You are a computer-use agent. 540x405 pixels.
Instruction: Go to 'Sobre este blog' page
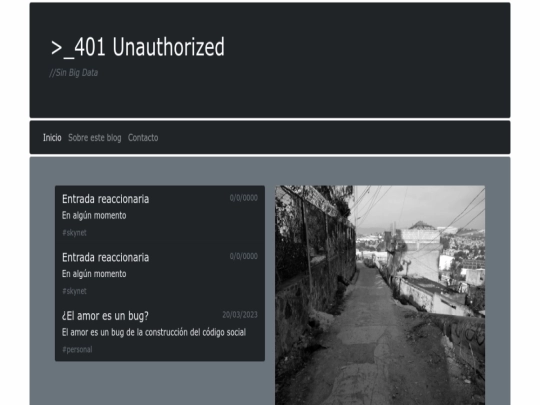pos(95,138)
